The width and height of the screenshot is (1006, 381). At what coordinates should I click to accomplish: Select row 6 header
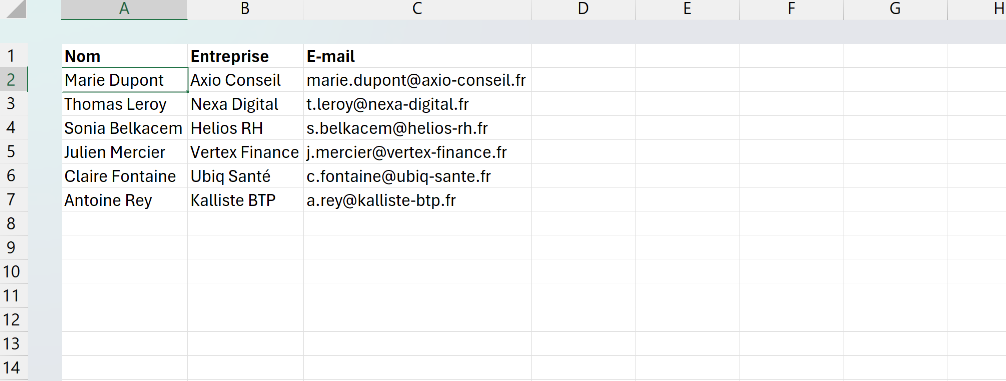click(x=14, y=176)
